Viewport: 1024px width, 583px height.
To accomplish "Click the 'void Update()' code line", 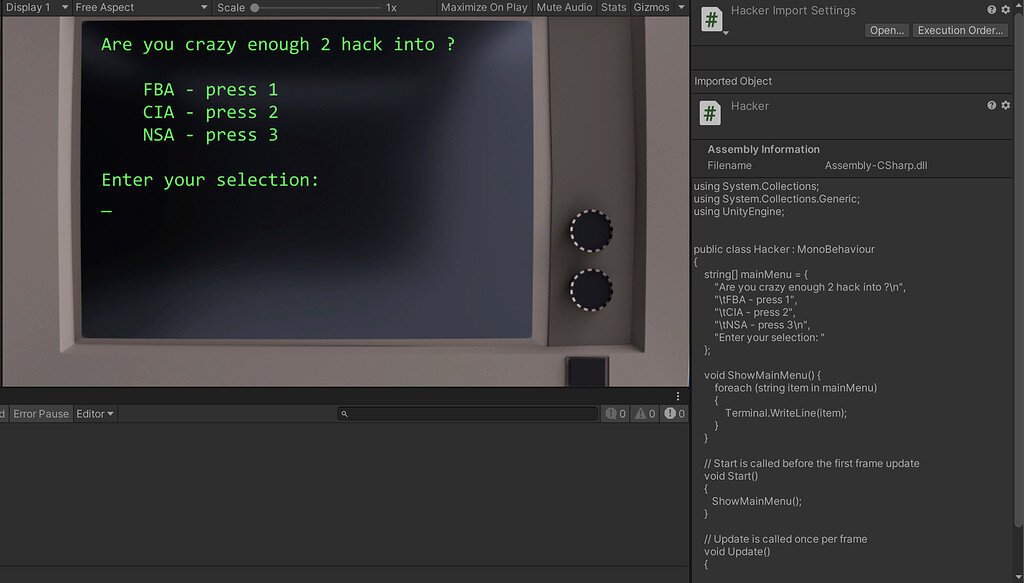I will pos(737,552).
